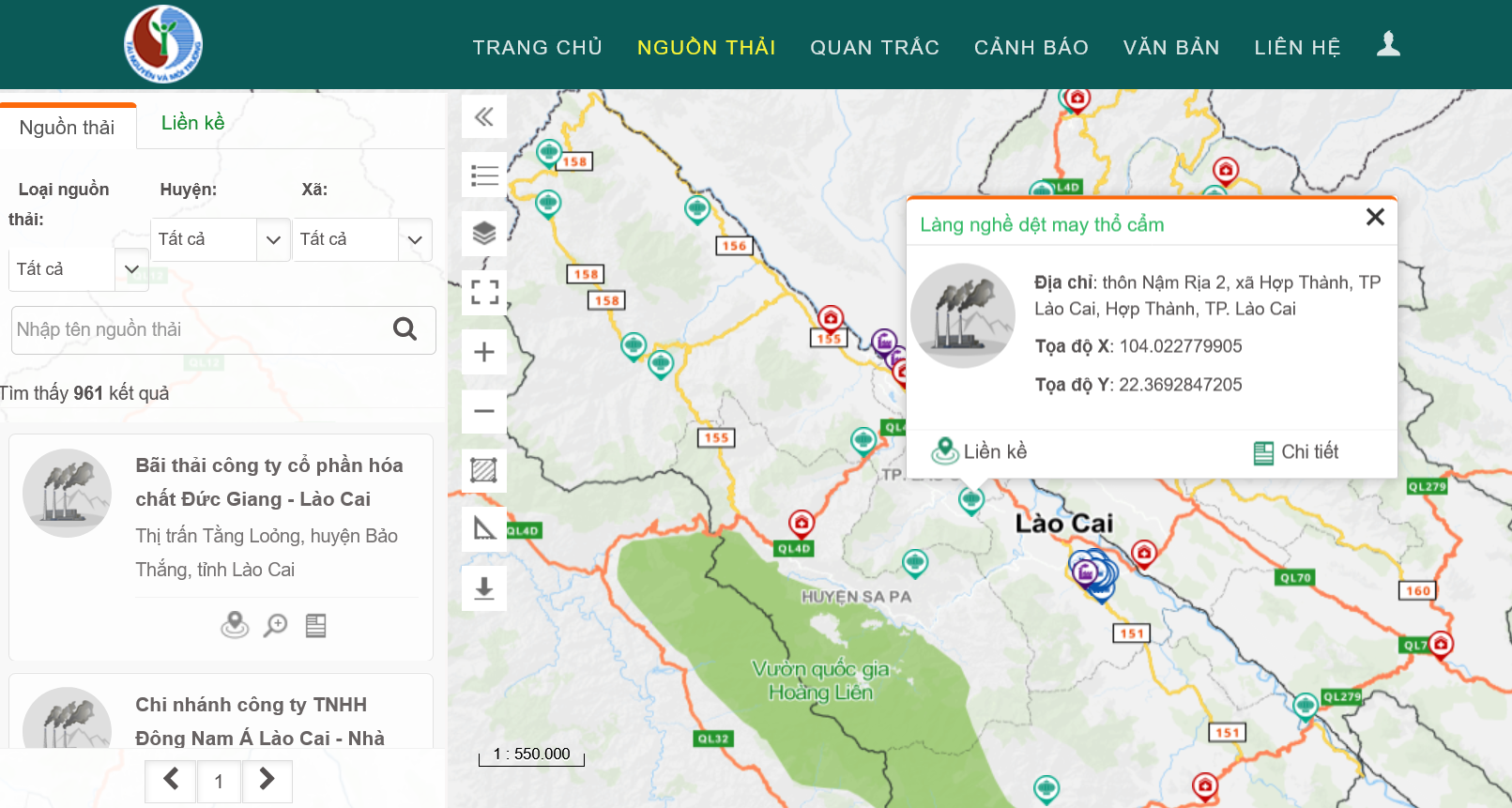Download the map data
This screenshot has width=1512, height=808.
click(x=484, y=588)
